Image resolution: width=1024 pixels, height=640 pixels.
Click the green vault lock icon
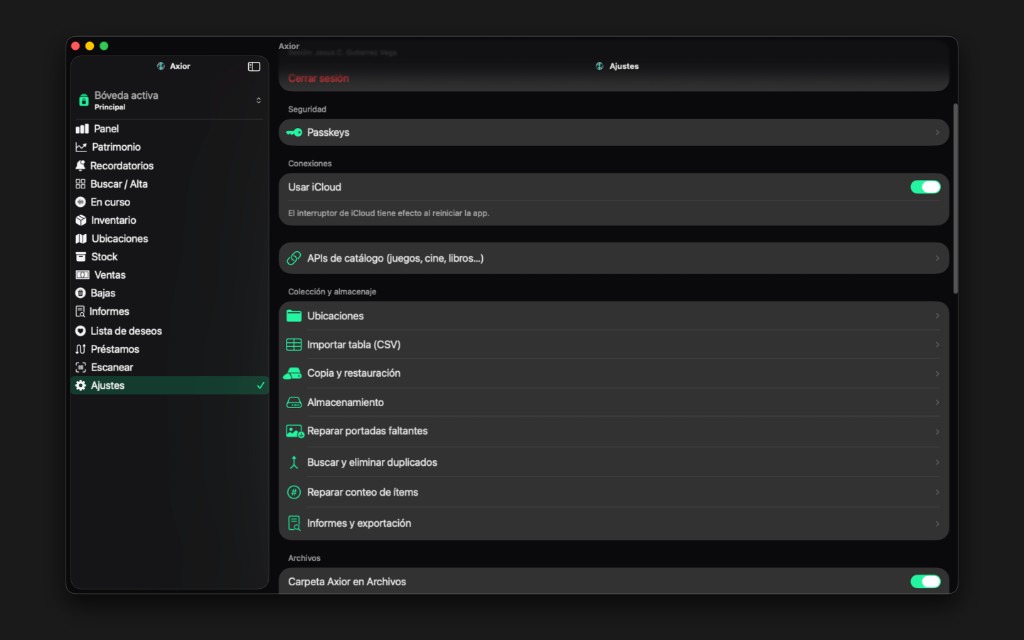pos(84,100)
